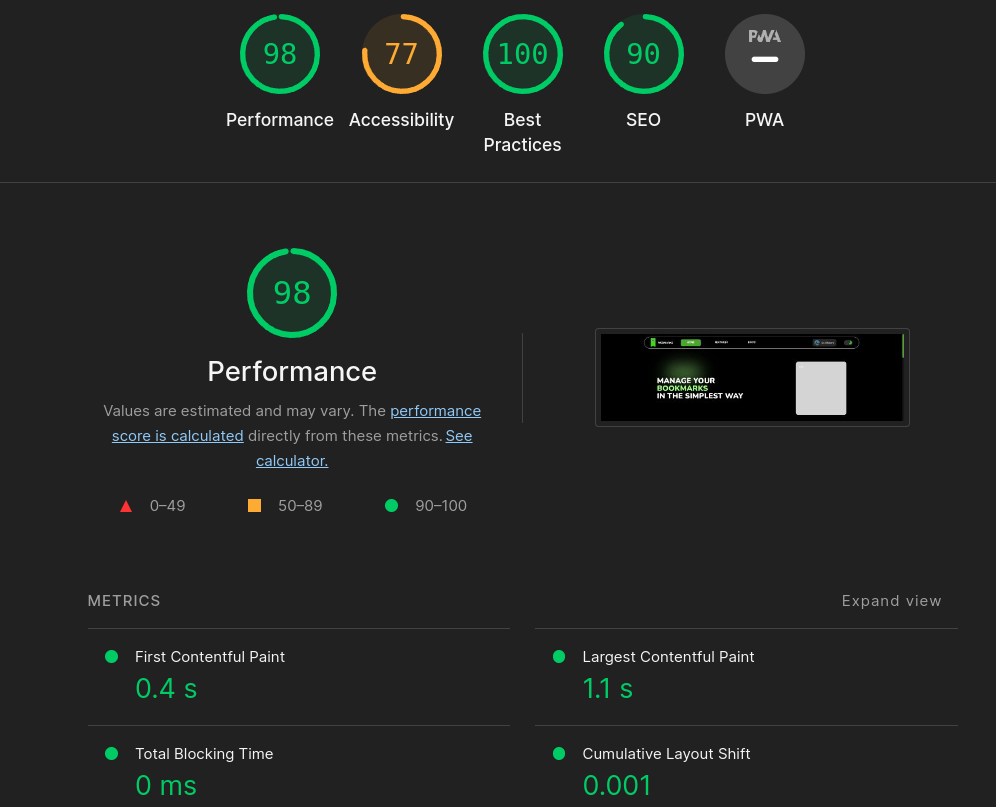Expand the First Contentful Paint metric row
996x807 pixels.
210,657
